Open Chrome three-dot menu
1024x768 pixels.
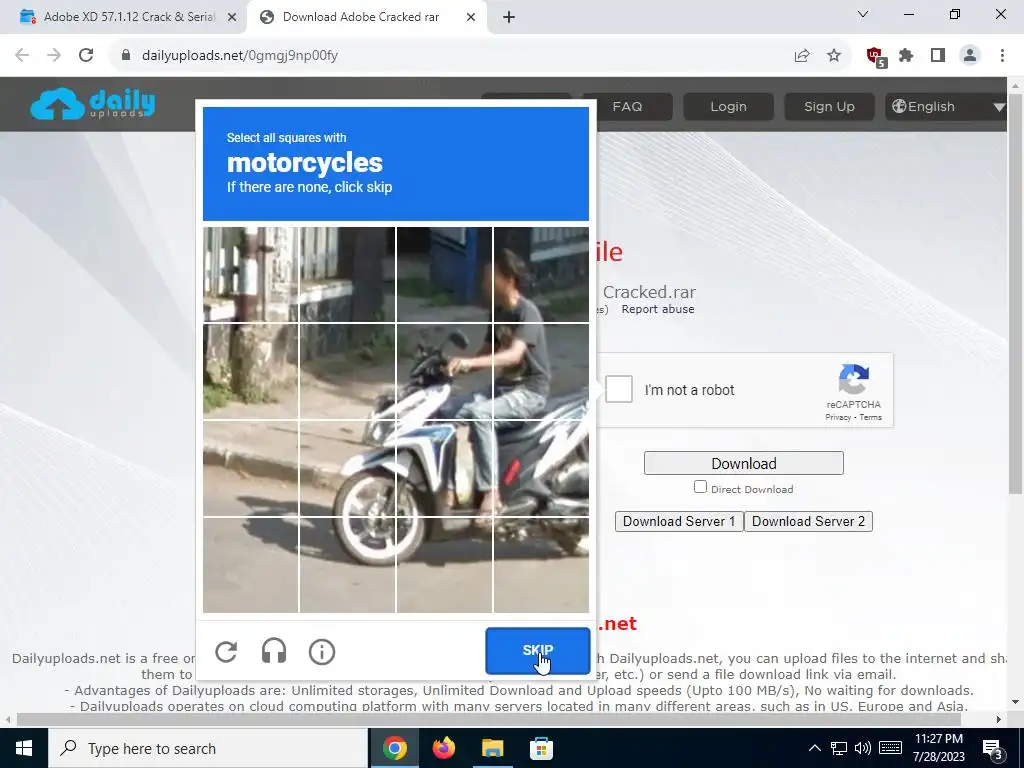(1002, 56)
